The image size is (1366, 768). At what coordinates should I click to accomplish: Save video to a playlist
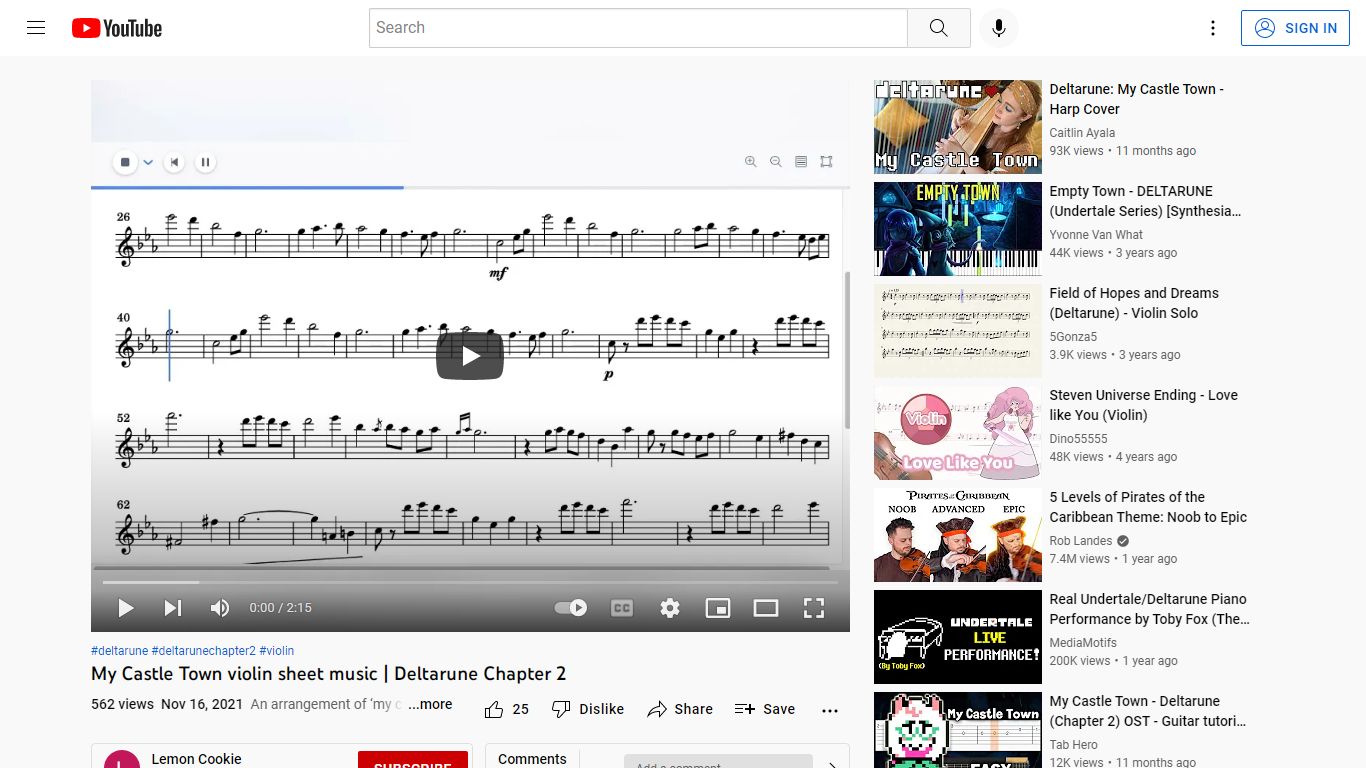click(765, 709)
